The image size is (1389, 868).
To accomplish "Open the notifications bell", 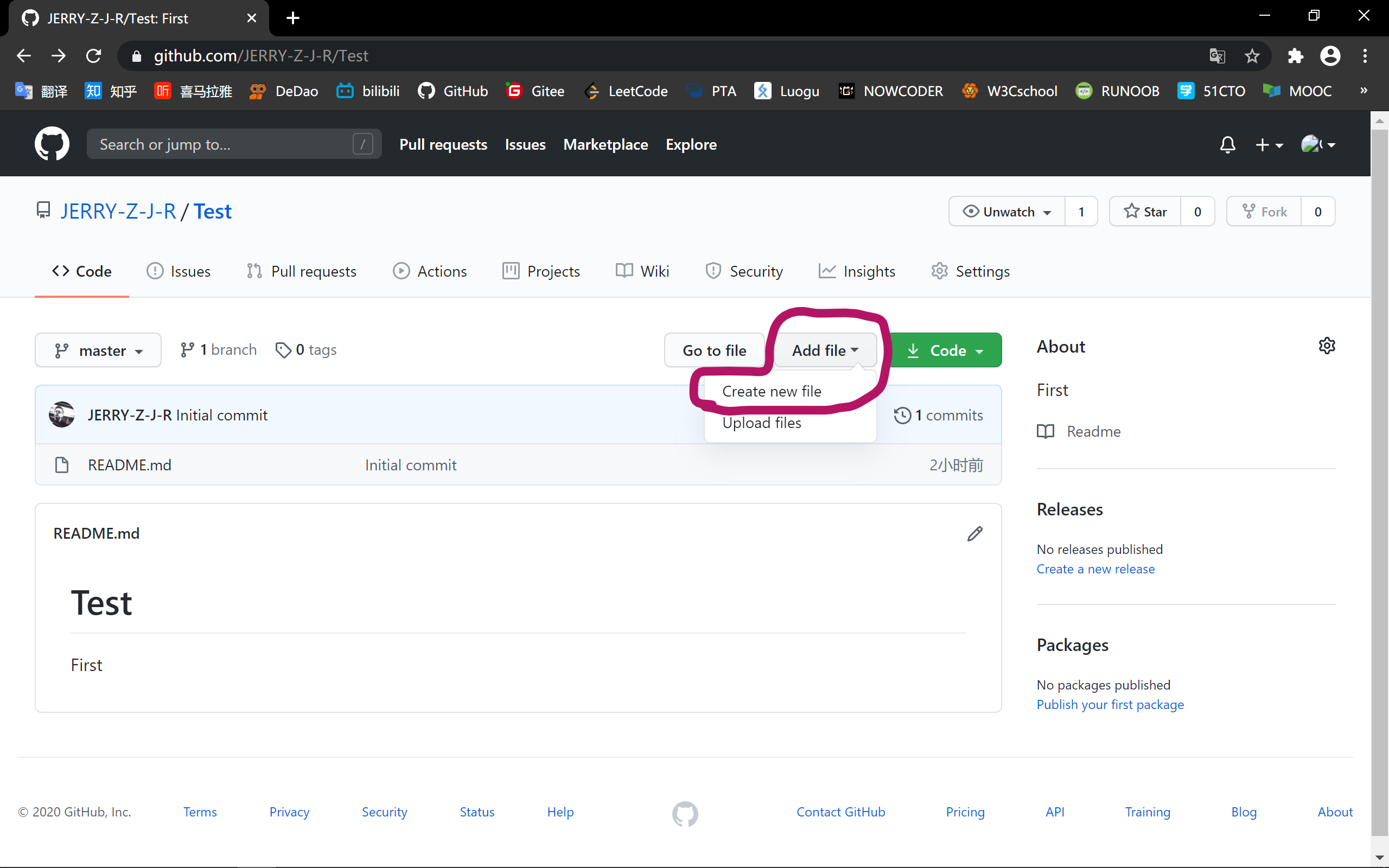I will click(1227, 145).
